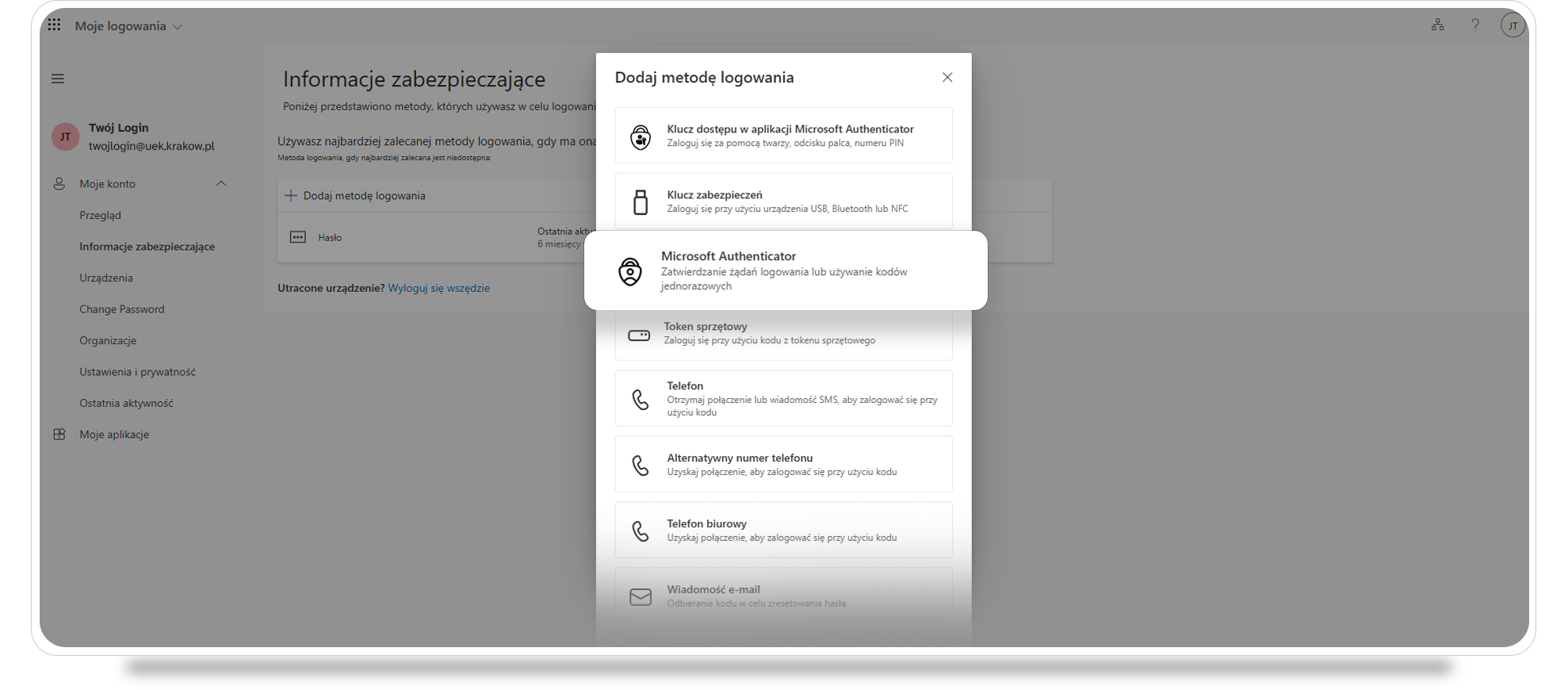Screen dimensions: 1568x690
Task: Choose the Token sprzętowy option text
Action: (706, 326)
